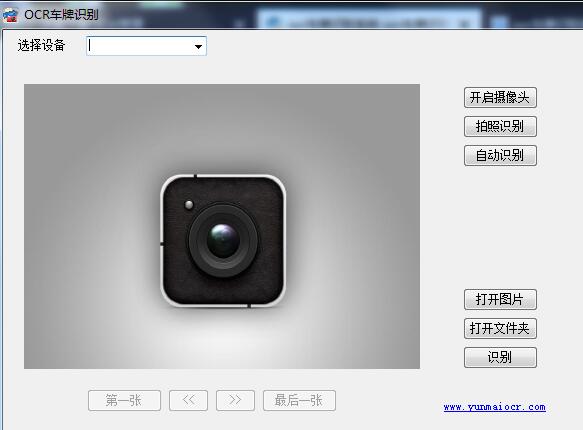Click the 打开文件夹 button
The image size is (583, 430).
click(x=500, y=328)
